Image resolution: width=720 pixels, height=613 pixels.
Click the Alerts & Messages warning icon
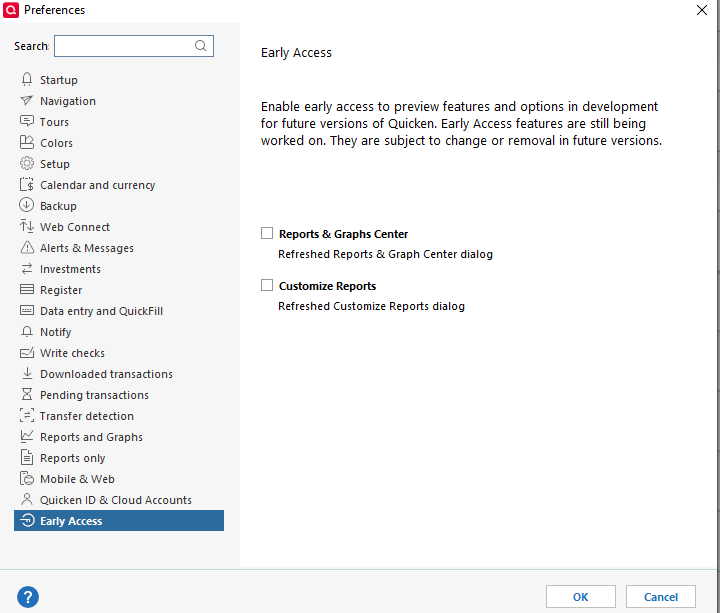click(x=27, y=247)
